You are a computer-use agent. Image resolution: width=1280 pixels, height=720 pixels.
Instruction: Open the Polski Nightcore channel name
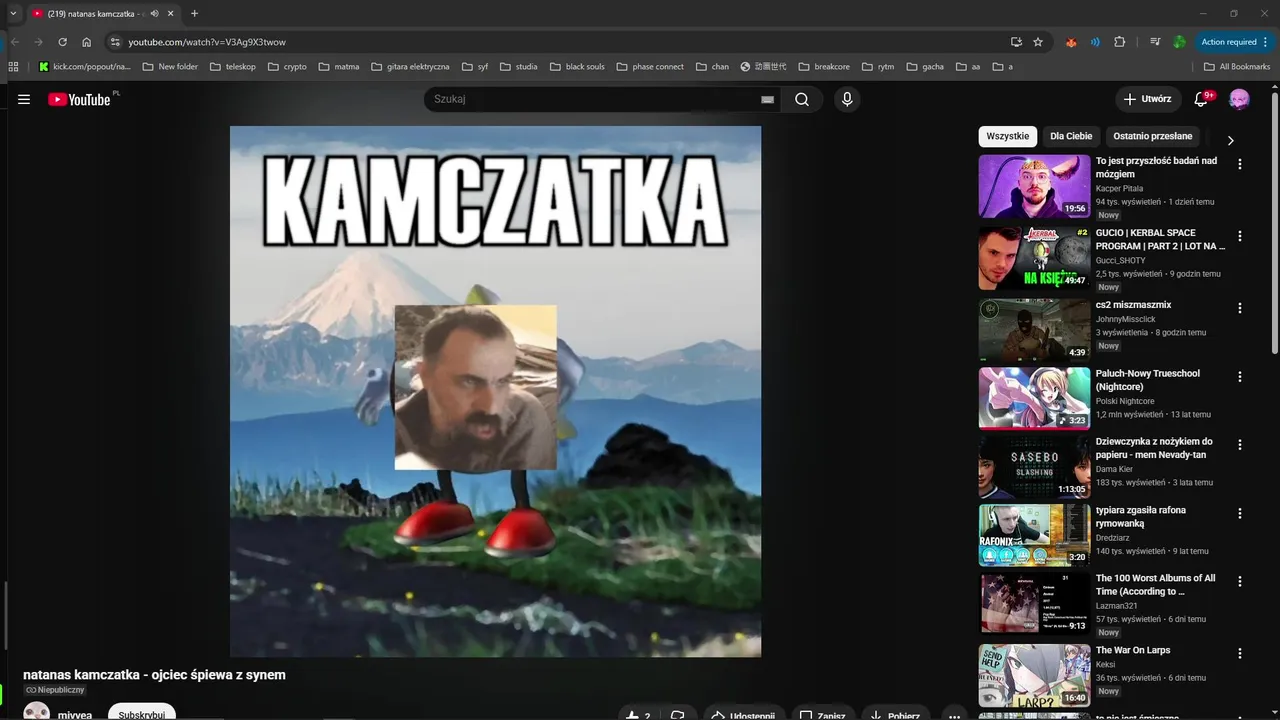pos(1125,401)
